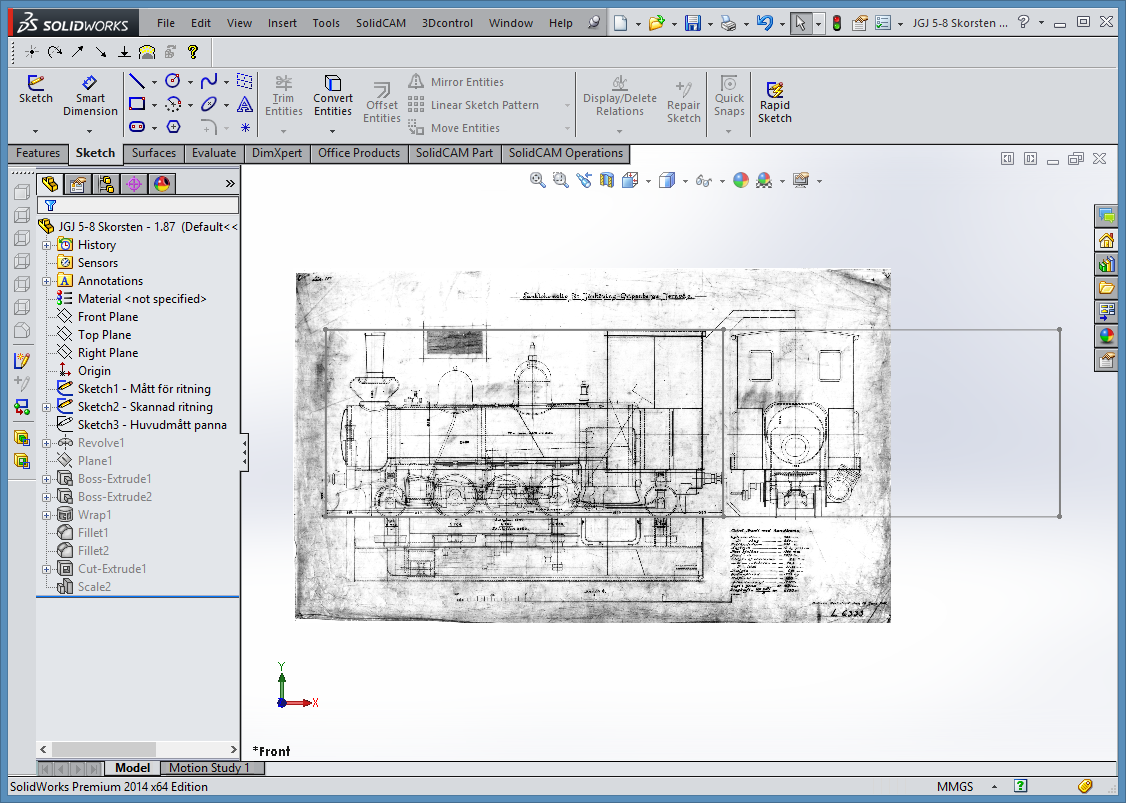The width and height of the screenshot is (1126, 803).
Task: Select the Spline sketch tool
Action: [209, 81]
